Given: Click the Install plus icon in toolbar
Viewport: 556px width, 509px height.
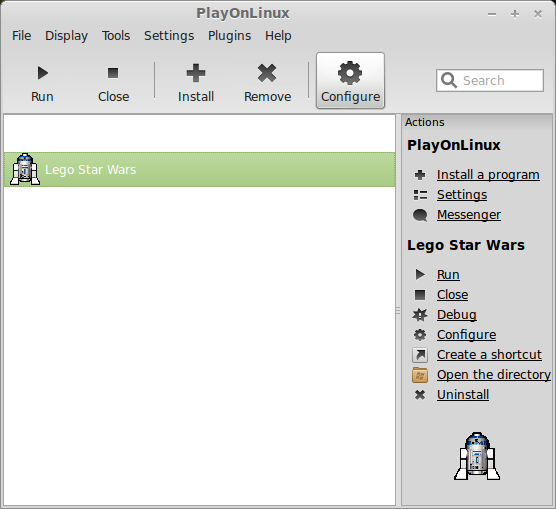Looking at the screenshot, I should [x=196, y=73].
